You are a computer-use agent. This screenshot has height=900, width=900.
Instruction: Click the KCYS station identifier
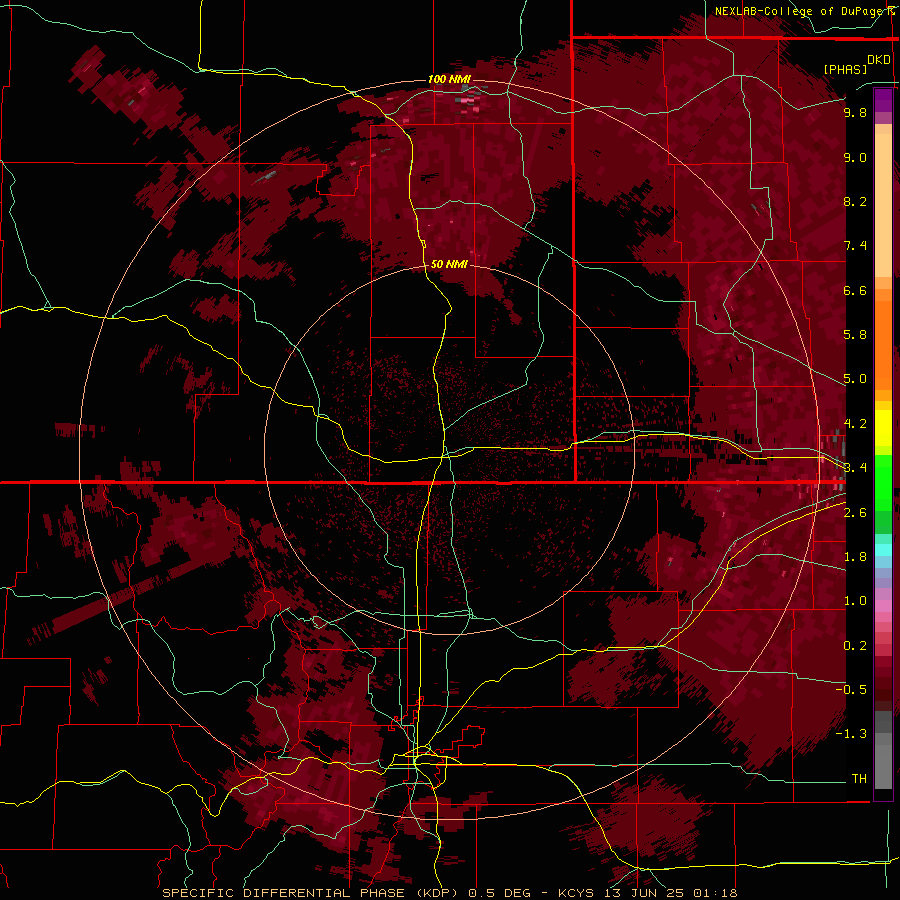[x=575, y=893]
